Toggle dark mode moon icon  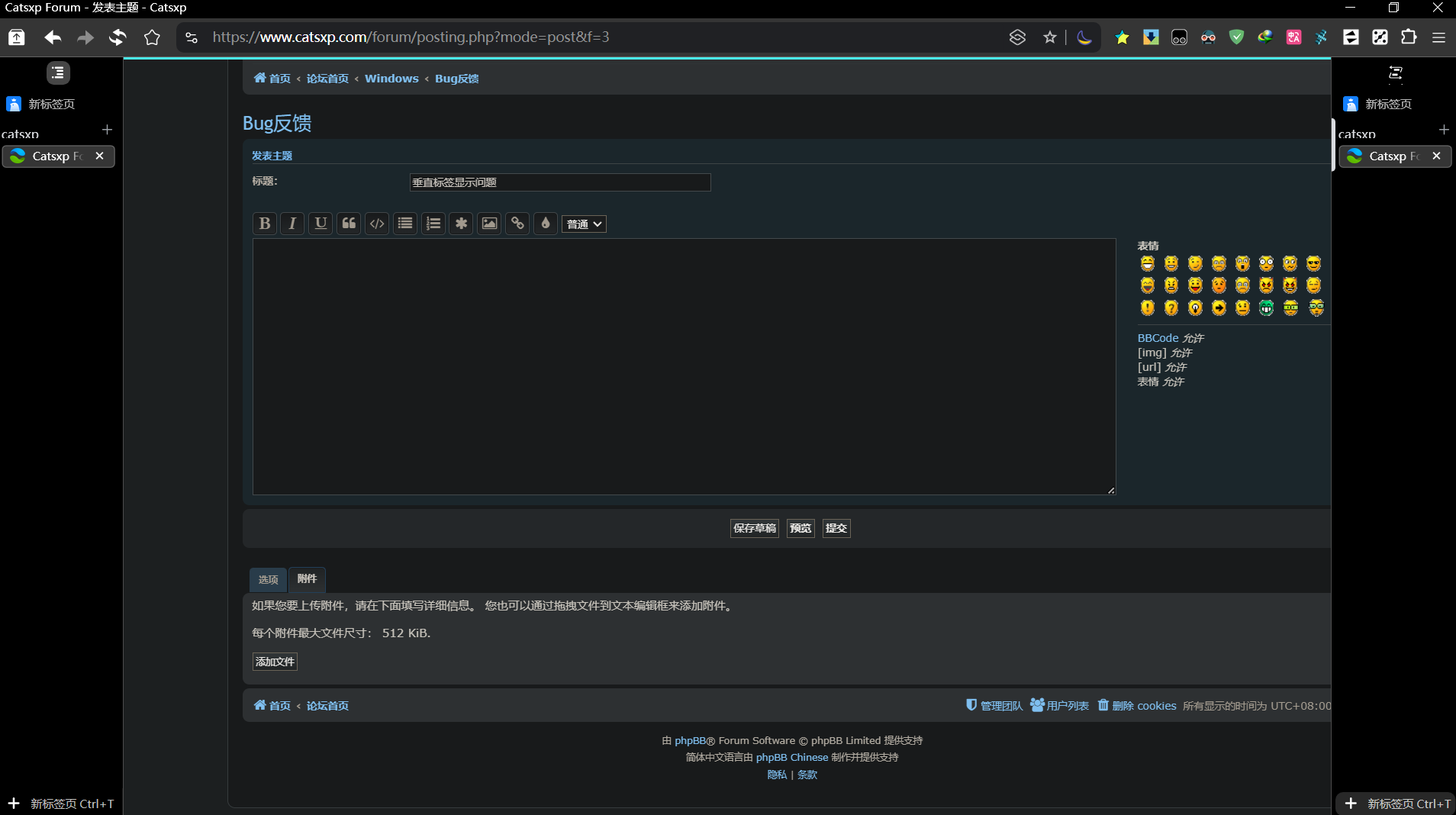click(x=1084, y=37)
